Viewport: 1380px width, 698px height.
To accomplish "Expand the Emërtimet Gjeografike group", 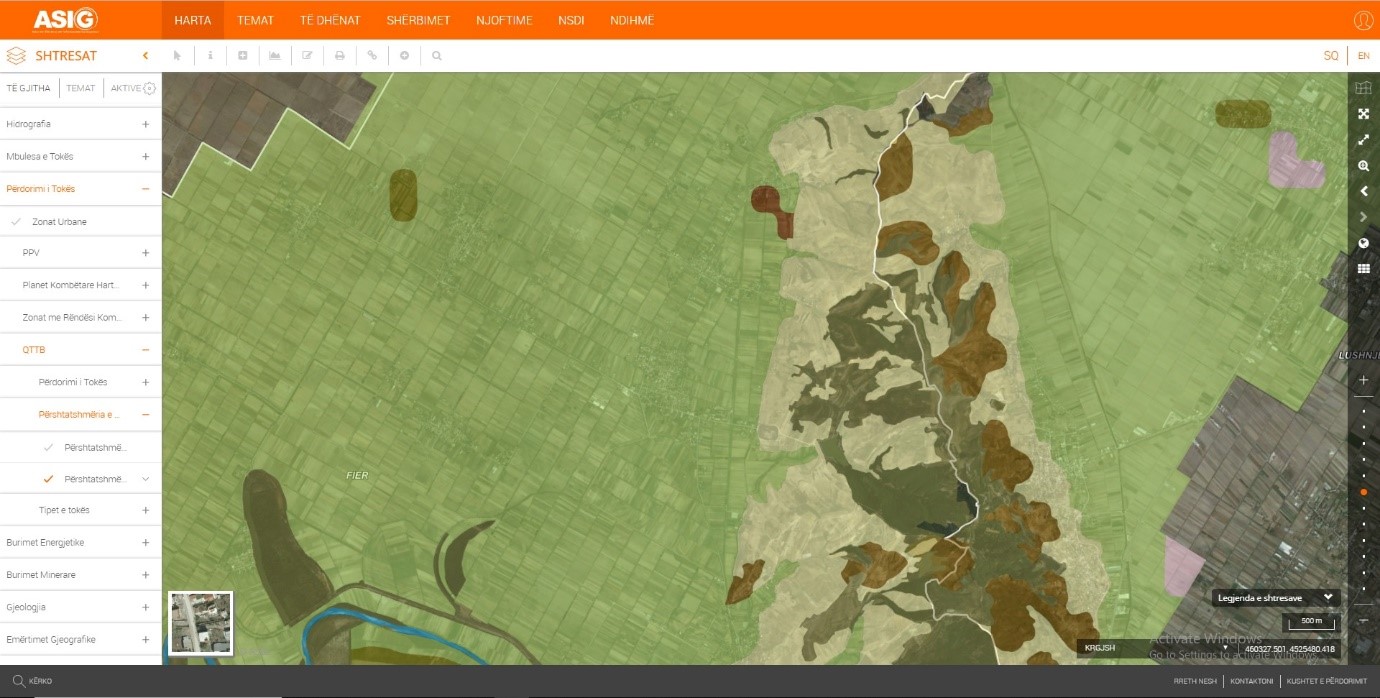I will 145,639.
